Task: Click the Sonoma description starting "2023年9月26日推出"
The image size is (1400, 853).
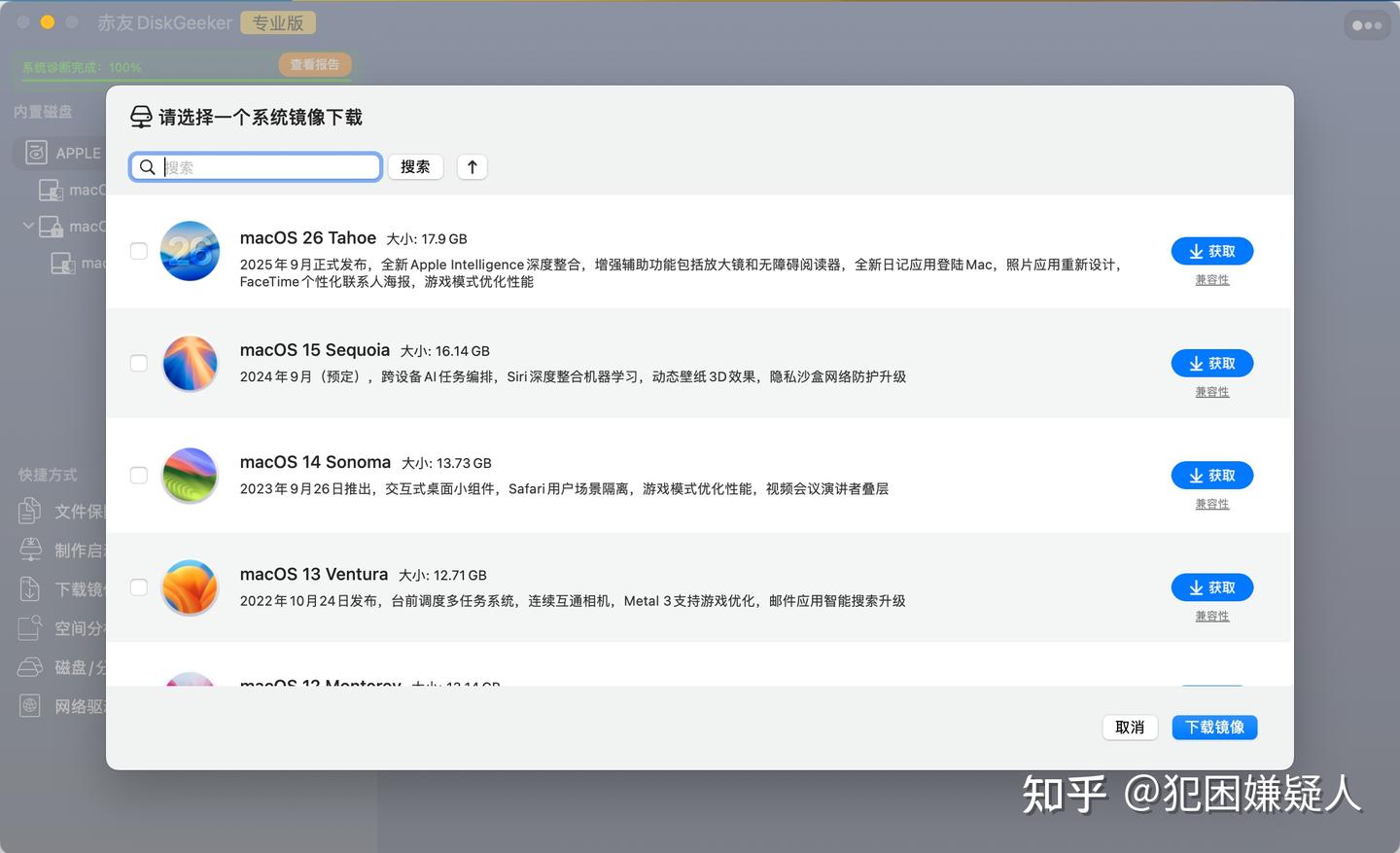Action: point(564,488)
